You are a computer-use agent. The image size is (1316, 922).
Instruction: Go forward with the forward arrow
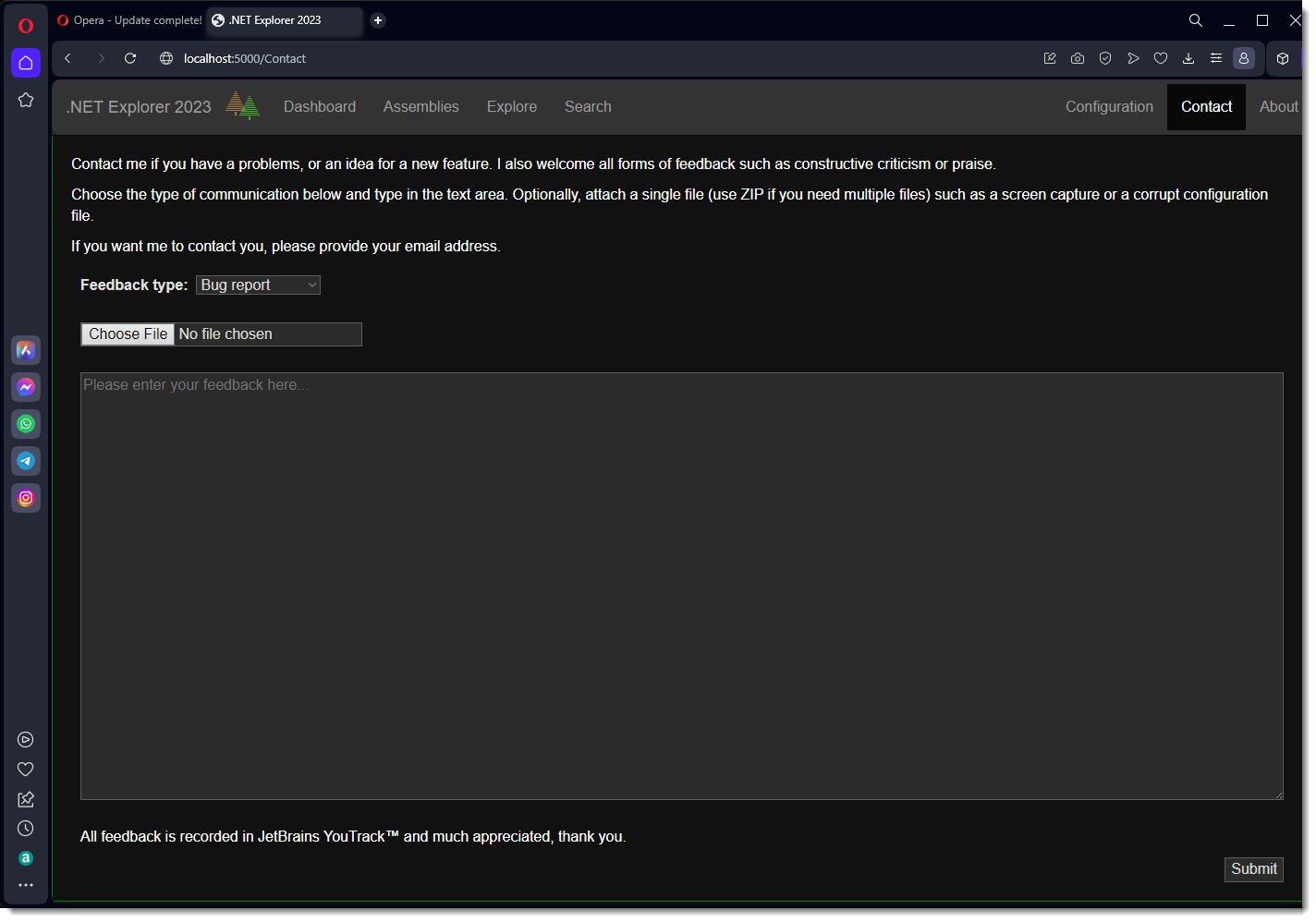101,58
